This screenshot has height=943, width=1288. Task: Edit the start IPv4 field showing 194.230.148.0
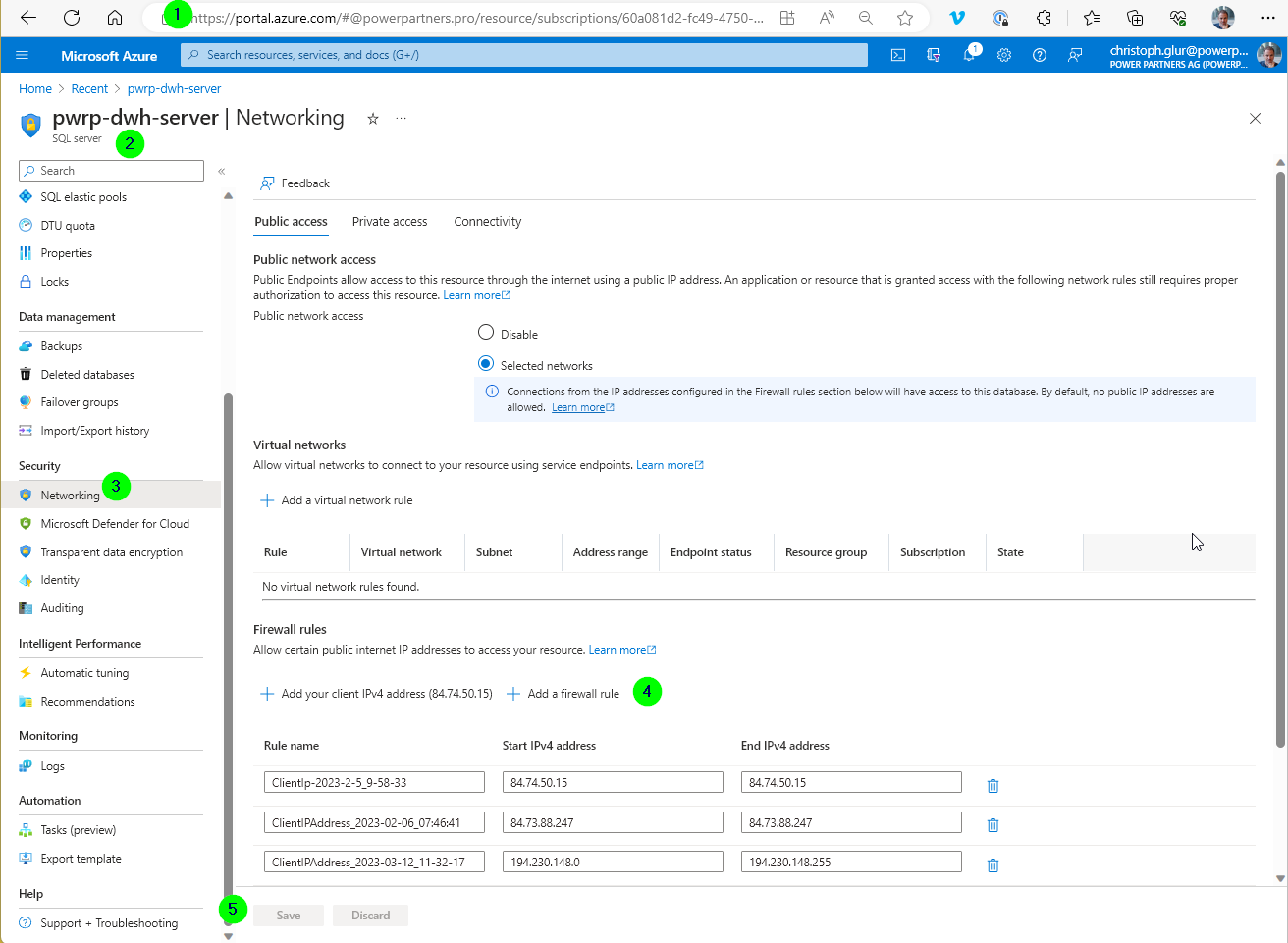(x=613, y=862)
